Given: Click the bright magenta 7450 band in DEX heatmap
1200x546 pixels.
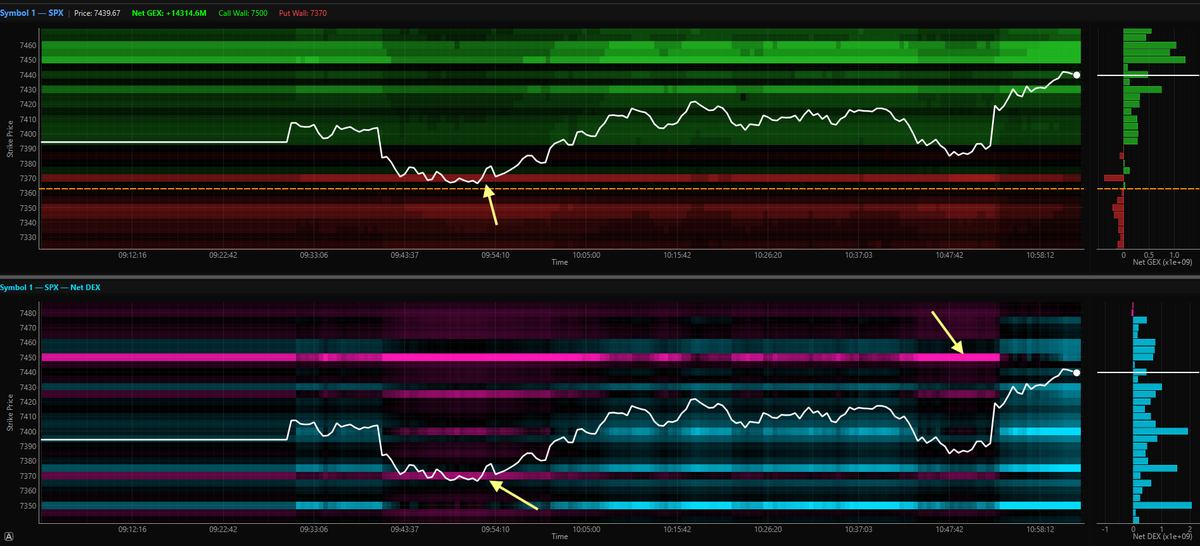Looking at the screenshot, I should click(x=521, y=357).
